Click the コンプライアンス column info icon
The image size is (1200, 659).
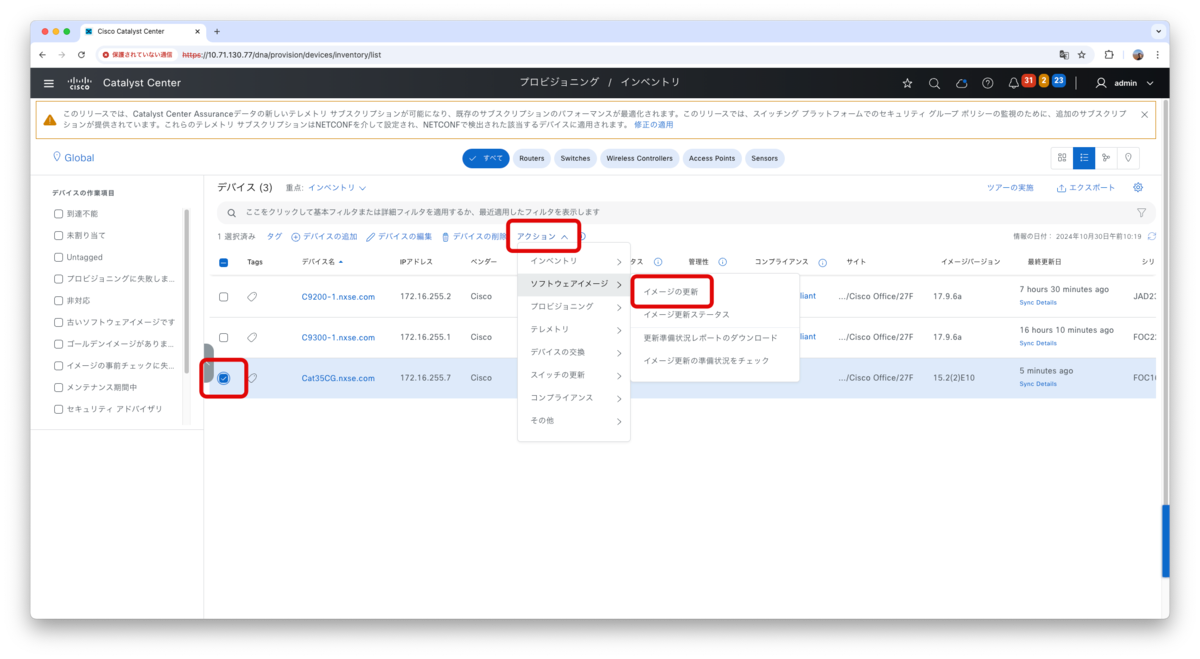coord(823,262)
